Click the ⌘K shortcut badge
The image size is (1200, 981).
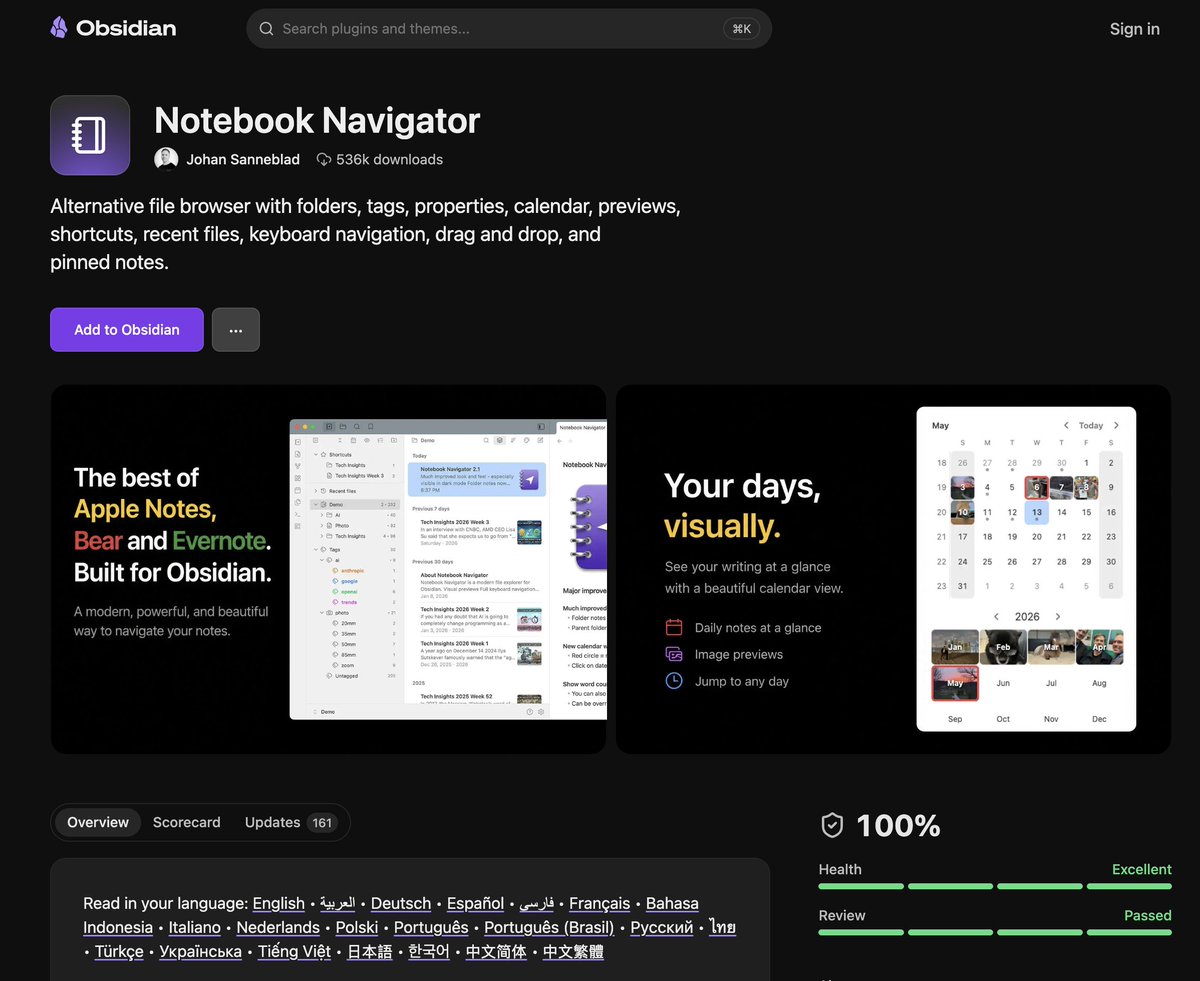click(741, 29)
